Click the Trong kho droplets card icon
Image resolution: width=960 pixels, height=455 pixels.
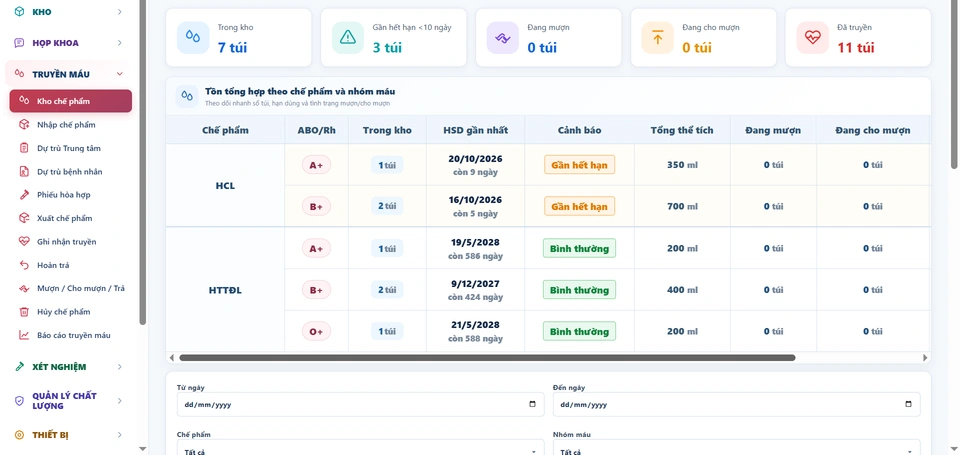pos(193,38)
